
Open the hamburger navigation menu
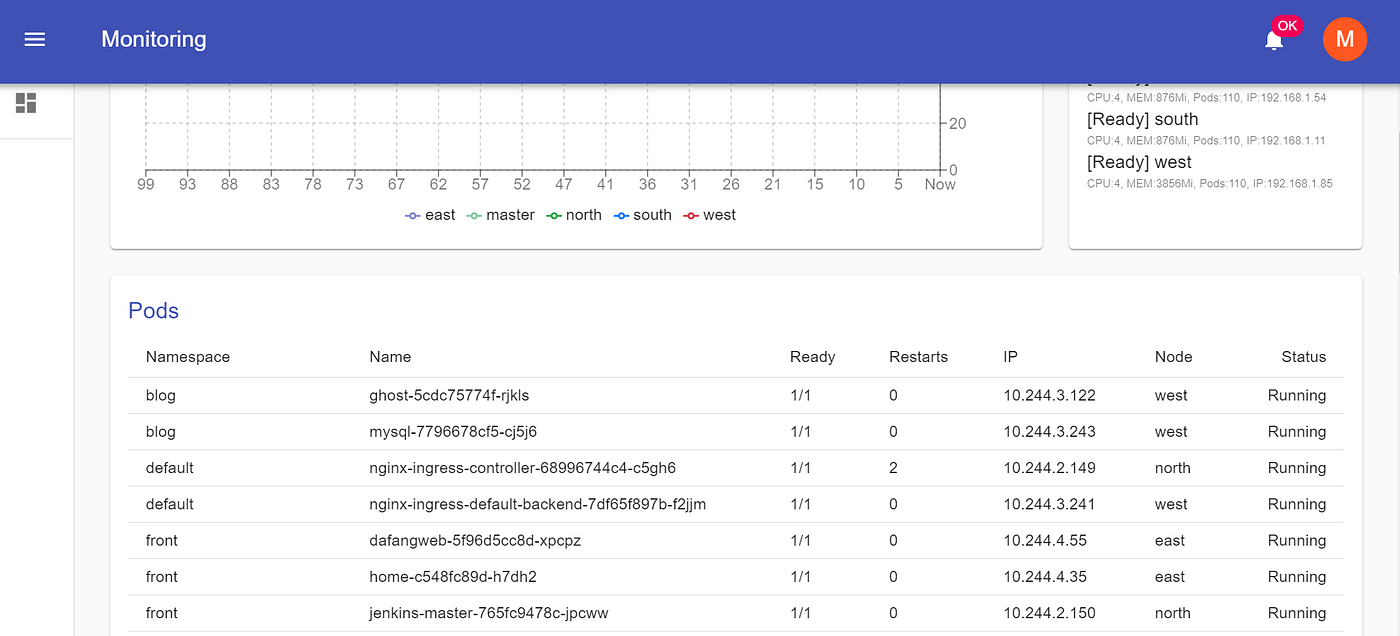click(35, 40)
